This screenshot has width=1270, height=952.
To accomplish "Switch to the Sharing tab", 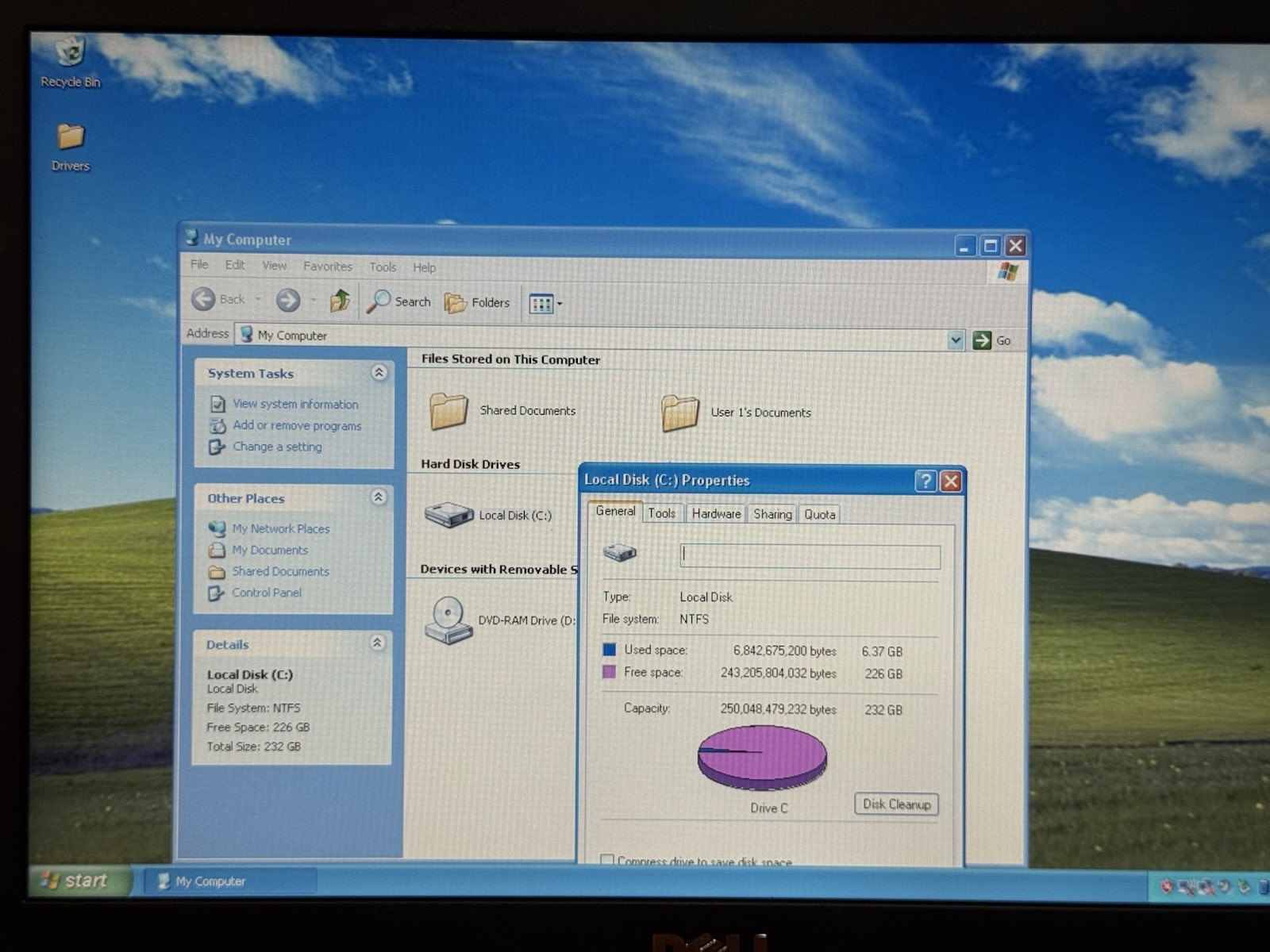I will [x=772, y=514].
